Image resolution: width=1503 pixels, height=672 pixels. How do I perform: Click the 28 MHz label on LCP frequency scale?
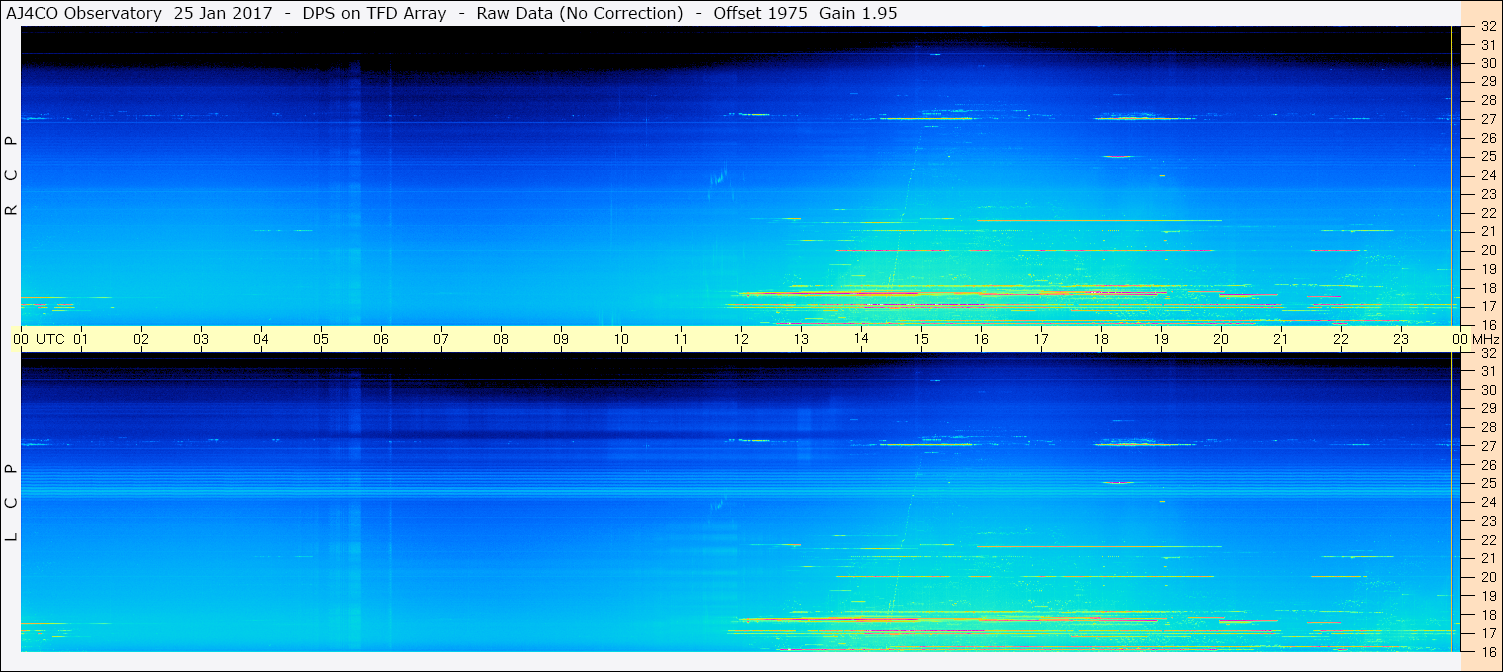point(1488,428)
